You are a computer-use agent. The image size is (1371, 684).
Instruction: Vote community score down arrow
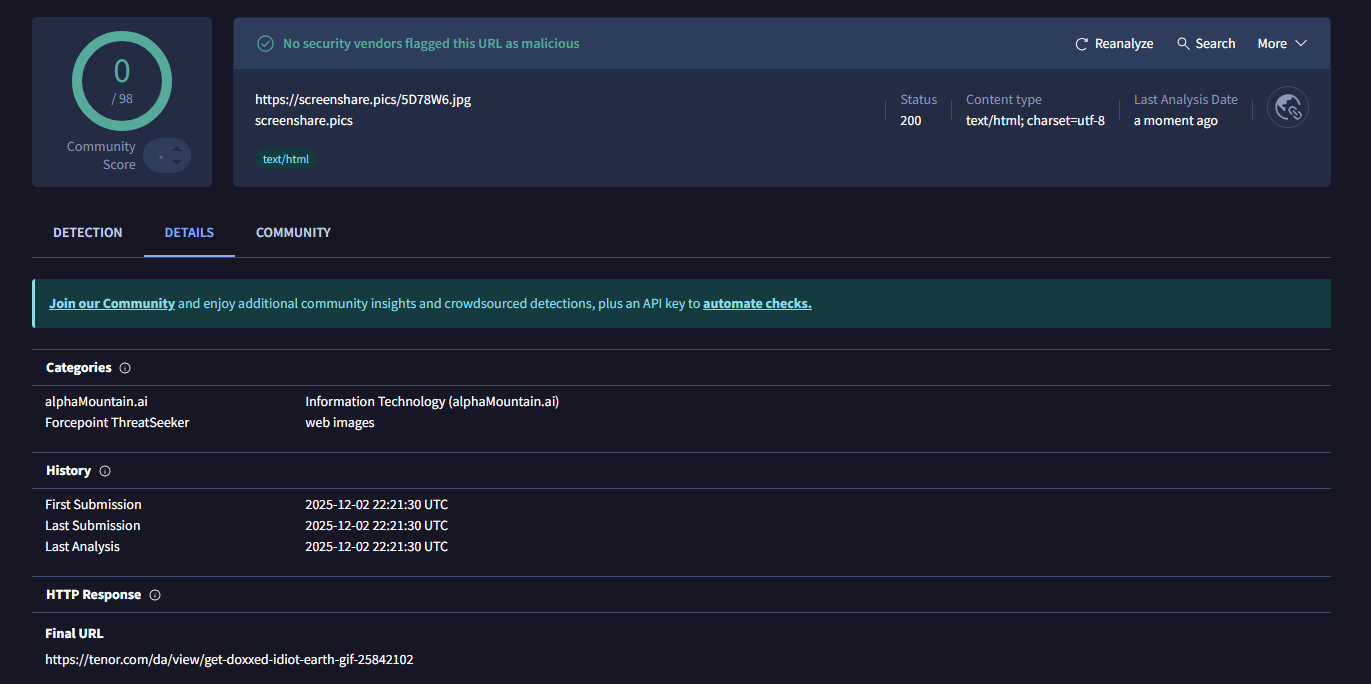tap(177, 162)
